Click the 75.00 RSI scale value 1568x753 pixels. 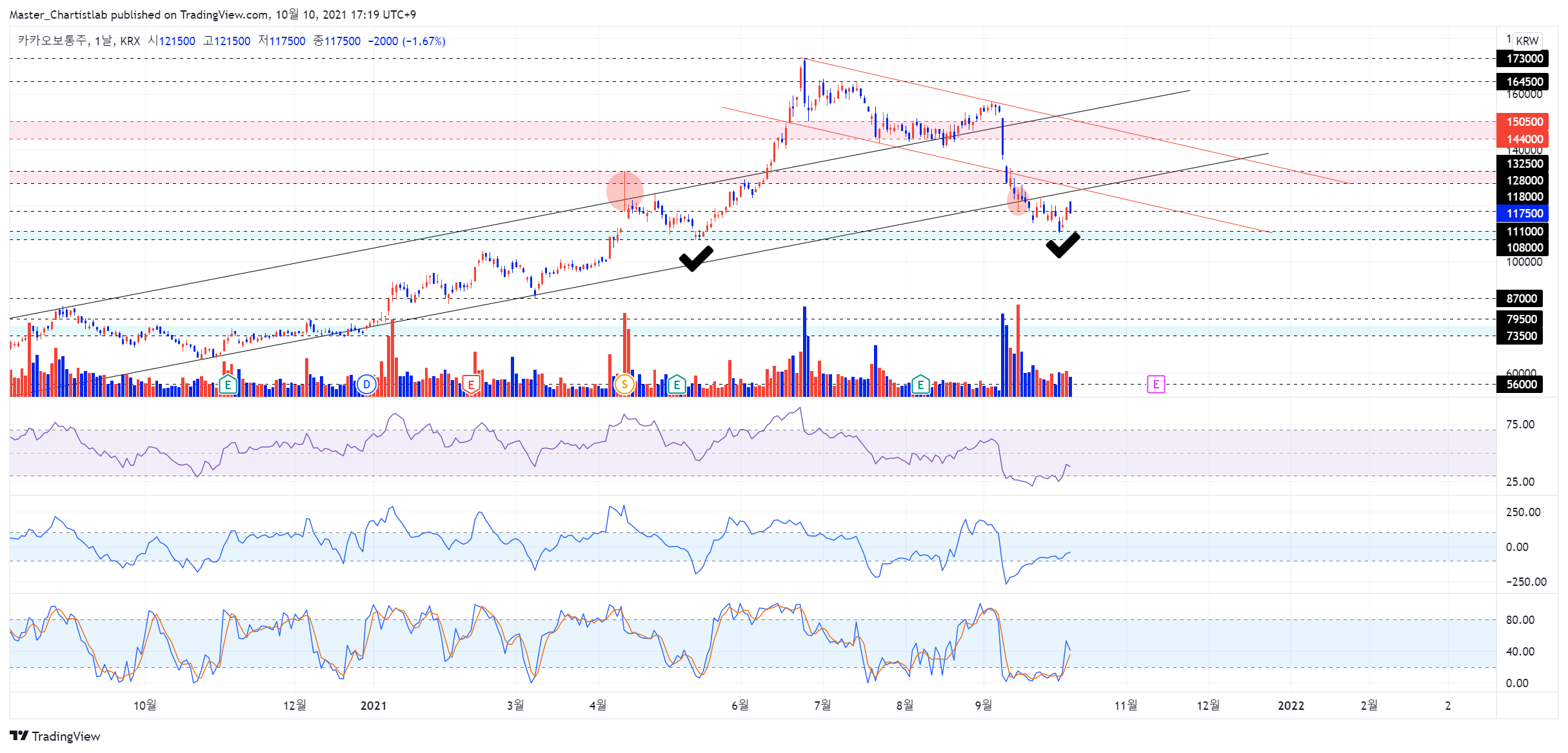pos(1520,425)
